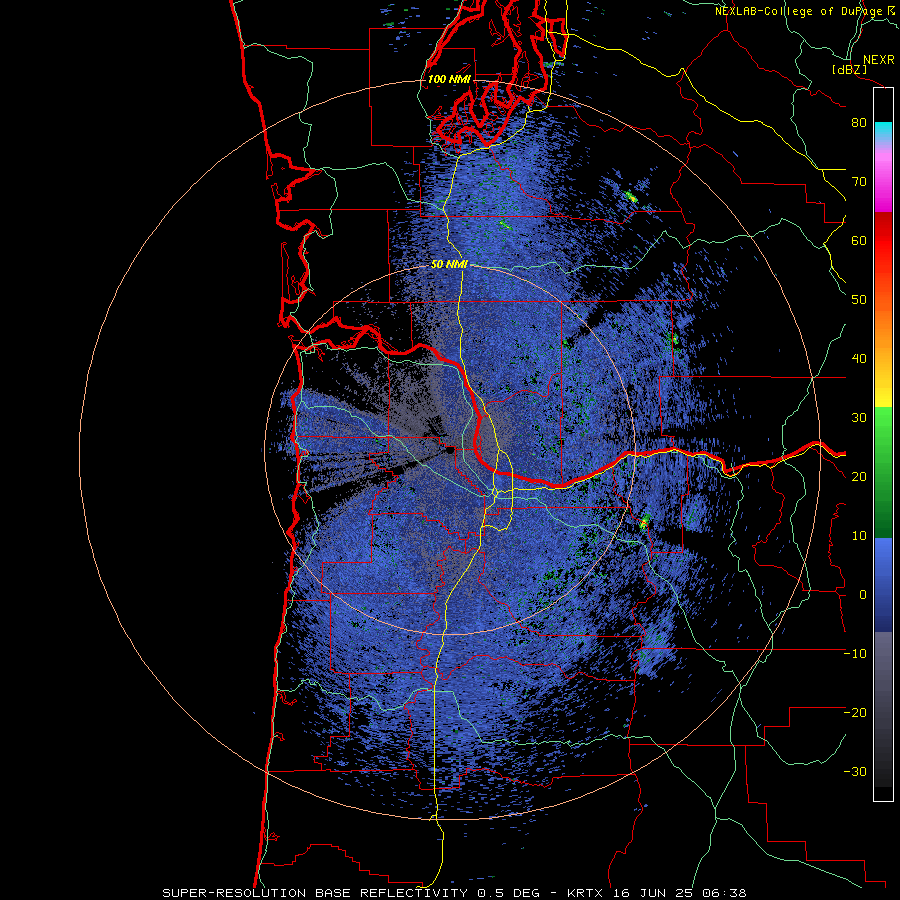
Task: Click the orange band of the color scale
Action: coord(883,324)
